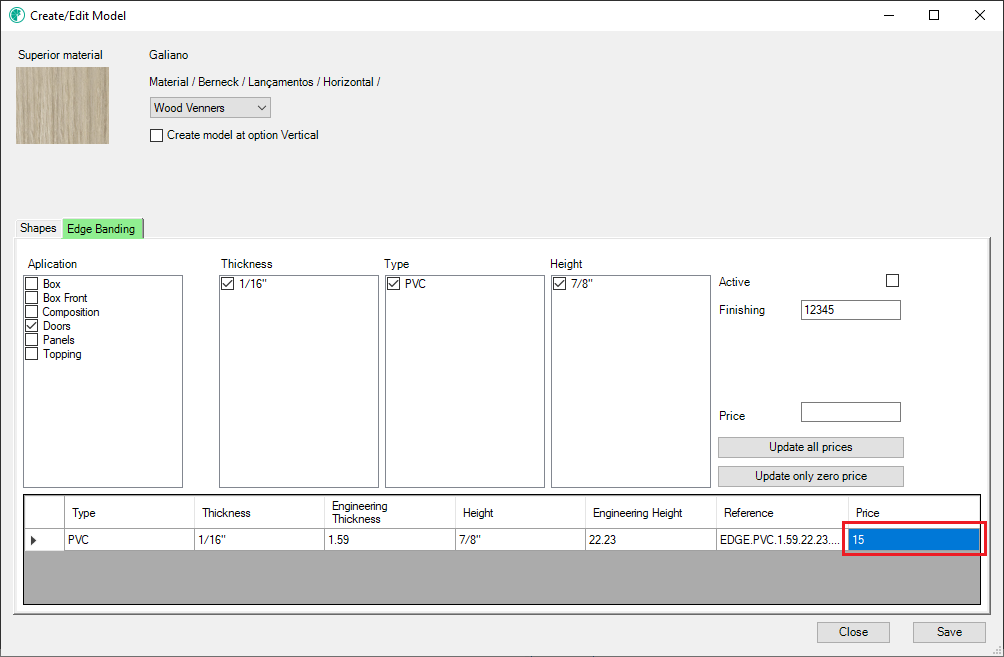This screenshot has height=657, width=1004.
Task: Click Update only zero price button
Action: coord(810,476)
